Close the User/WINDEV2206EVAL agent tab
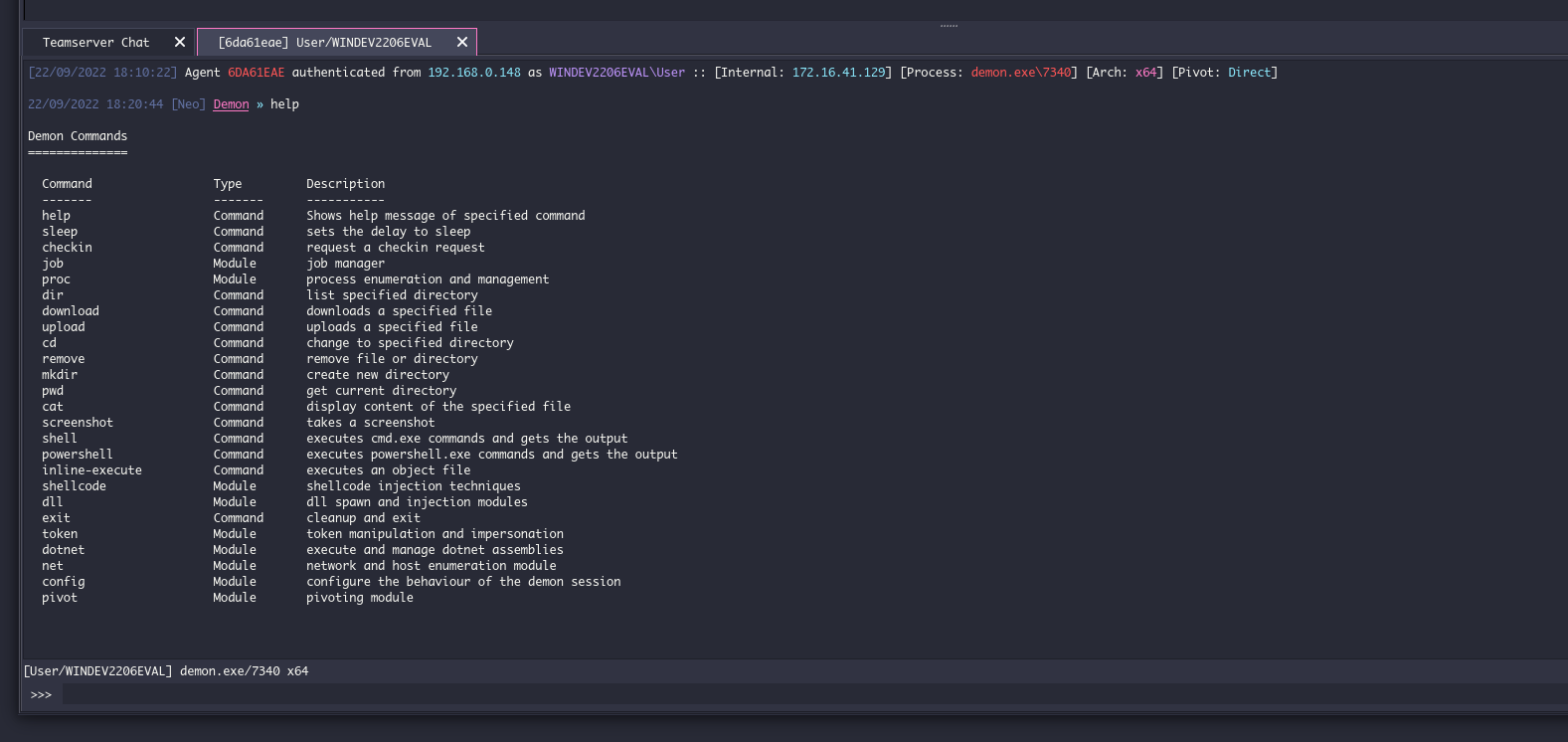Viewport: 1568px width, 742px height. tap(462, 42)
